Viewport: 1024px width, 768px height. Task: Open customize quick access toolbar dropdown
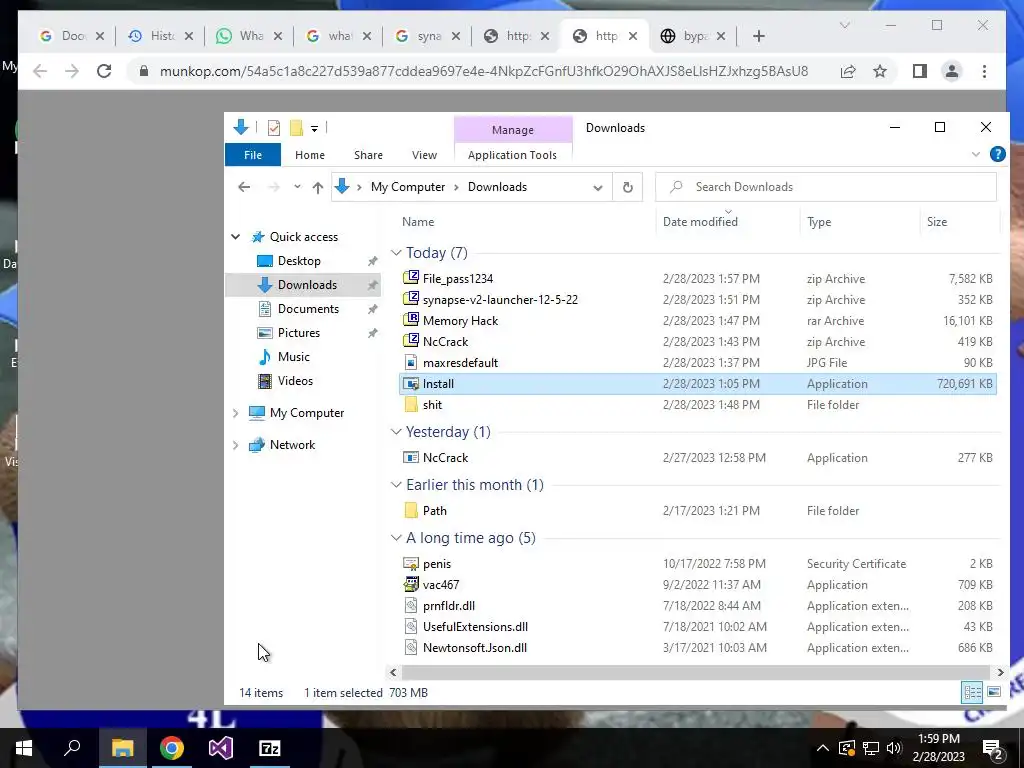(x=314, y=128)
